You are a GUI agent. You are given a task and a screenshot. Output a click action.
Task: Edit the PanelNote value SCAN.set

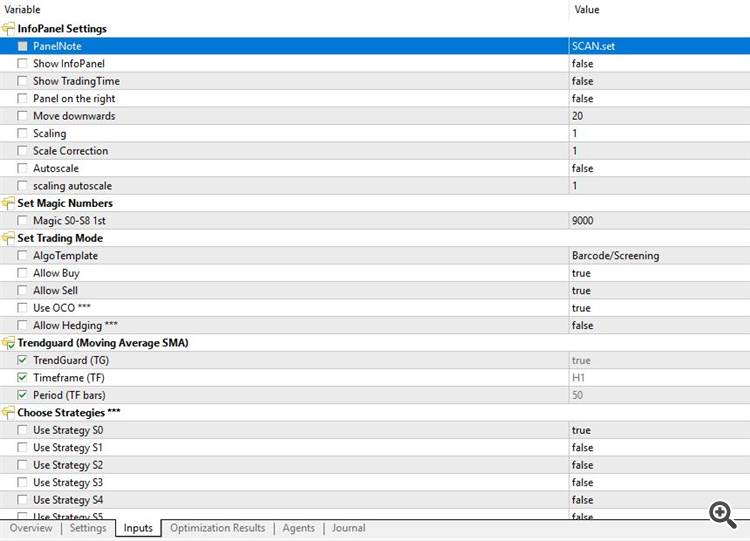593,46
